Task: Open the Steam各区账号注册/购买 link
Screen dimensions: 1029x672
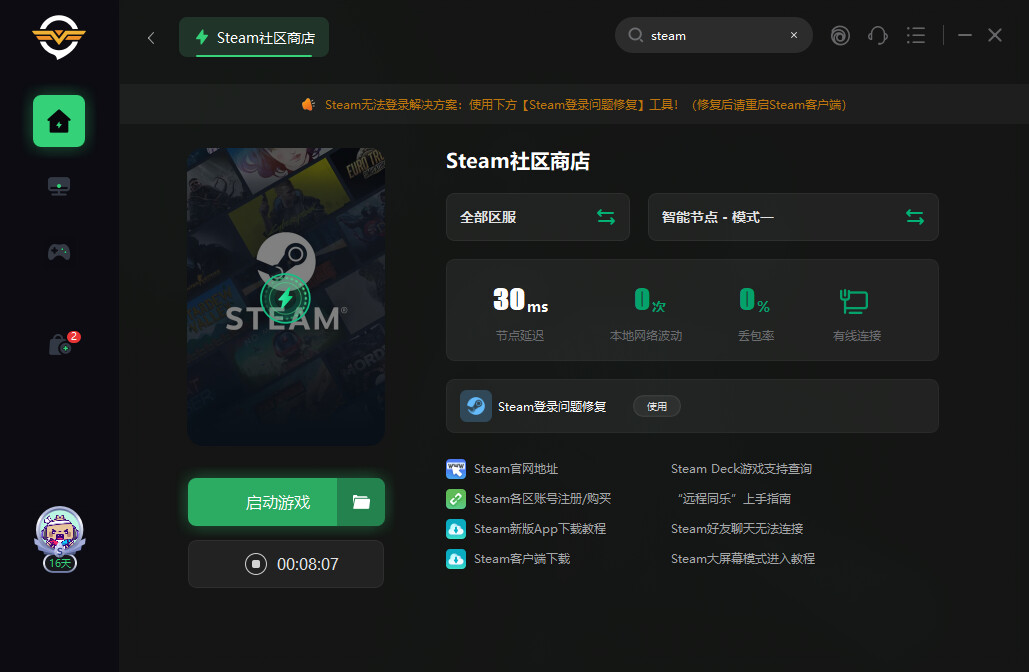Action: pyautogui.click(x=542, y=499)
